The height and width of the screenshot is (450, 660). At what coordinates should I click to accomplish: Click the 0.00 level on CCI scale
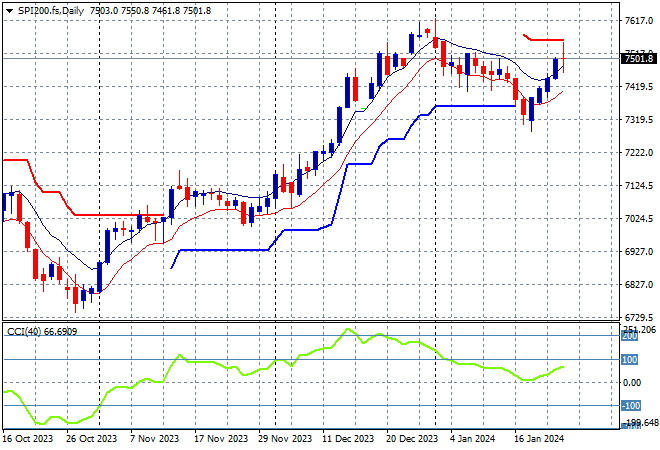pos(633,382)
